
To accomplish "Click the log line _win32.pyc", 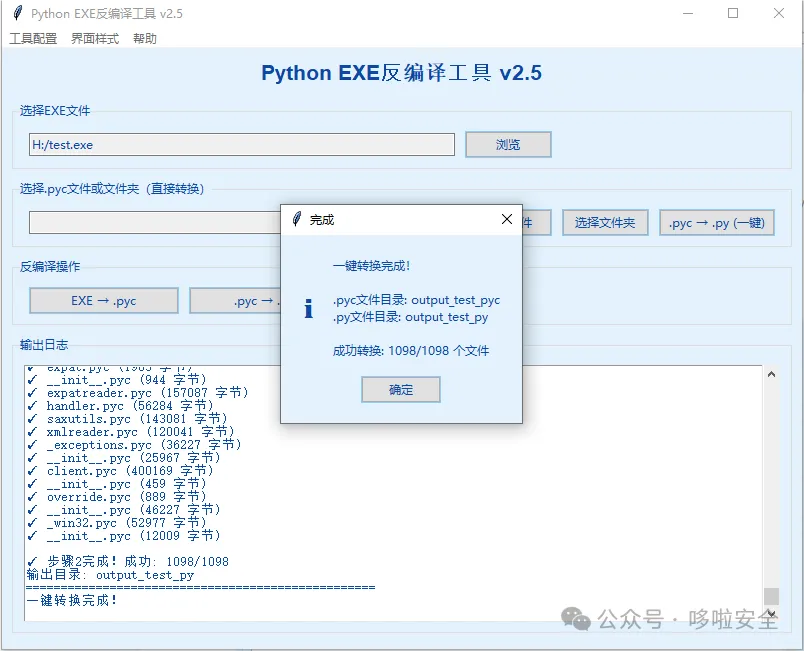I will click(x=116, y=523).
